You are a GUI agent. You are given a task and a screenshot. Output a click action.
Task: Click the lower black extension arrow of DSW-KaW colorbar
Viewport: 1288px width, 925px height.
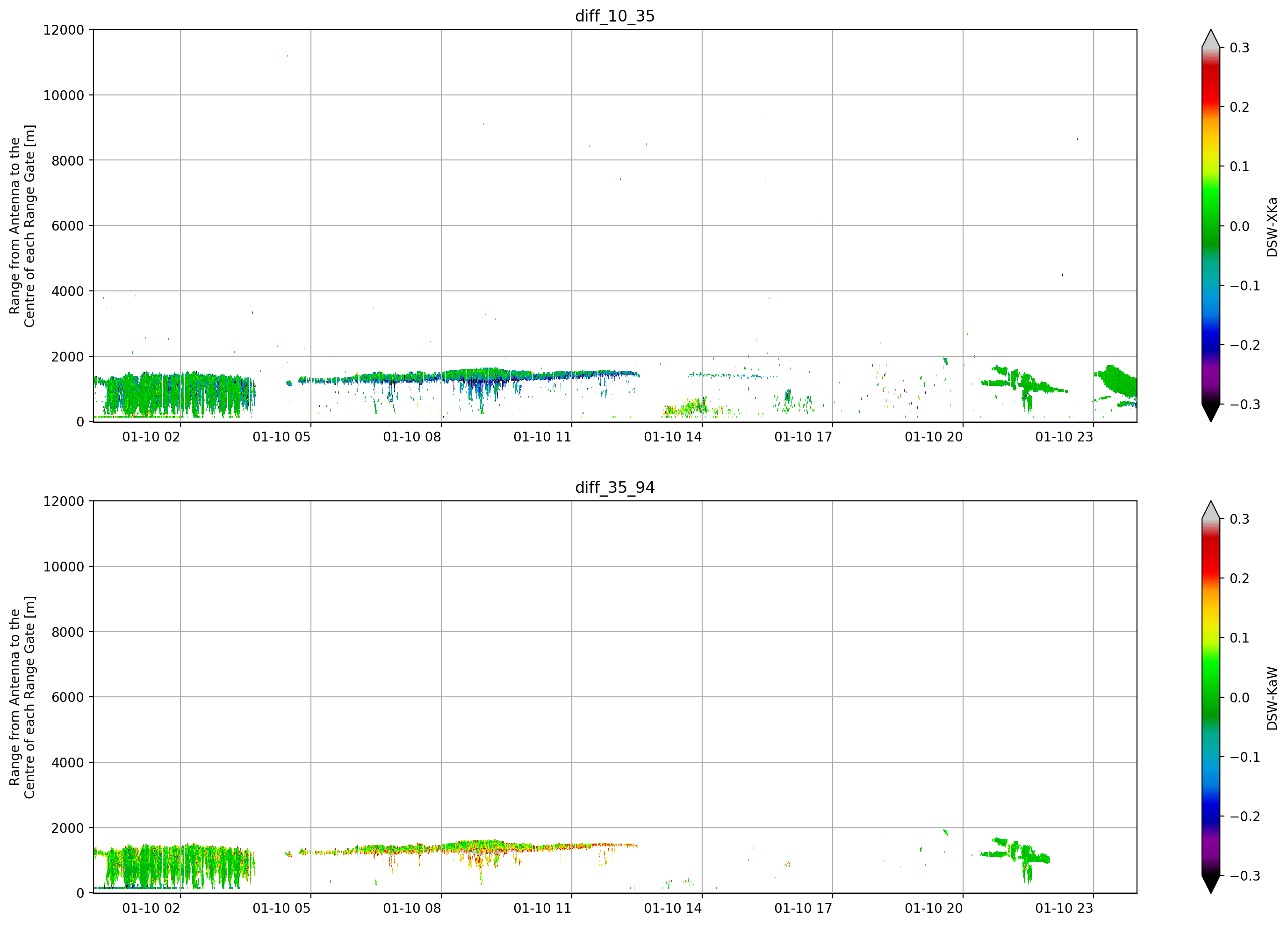point(1210,884)
